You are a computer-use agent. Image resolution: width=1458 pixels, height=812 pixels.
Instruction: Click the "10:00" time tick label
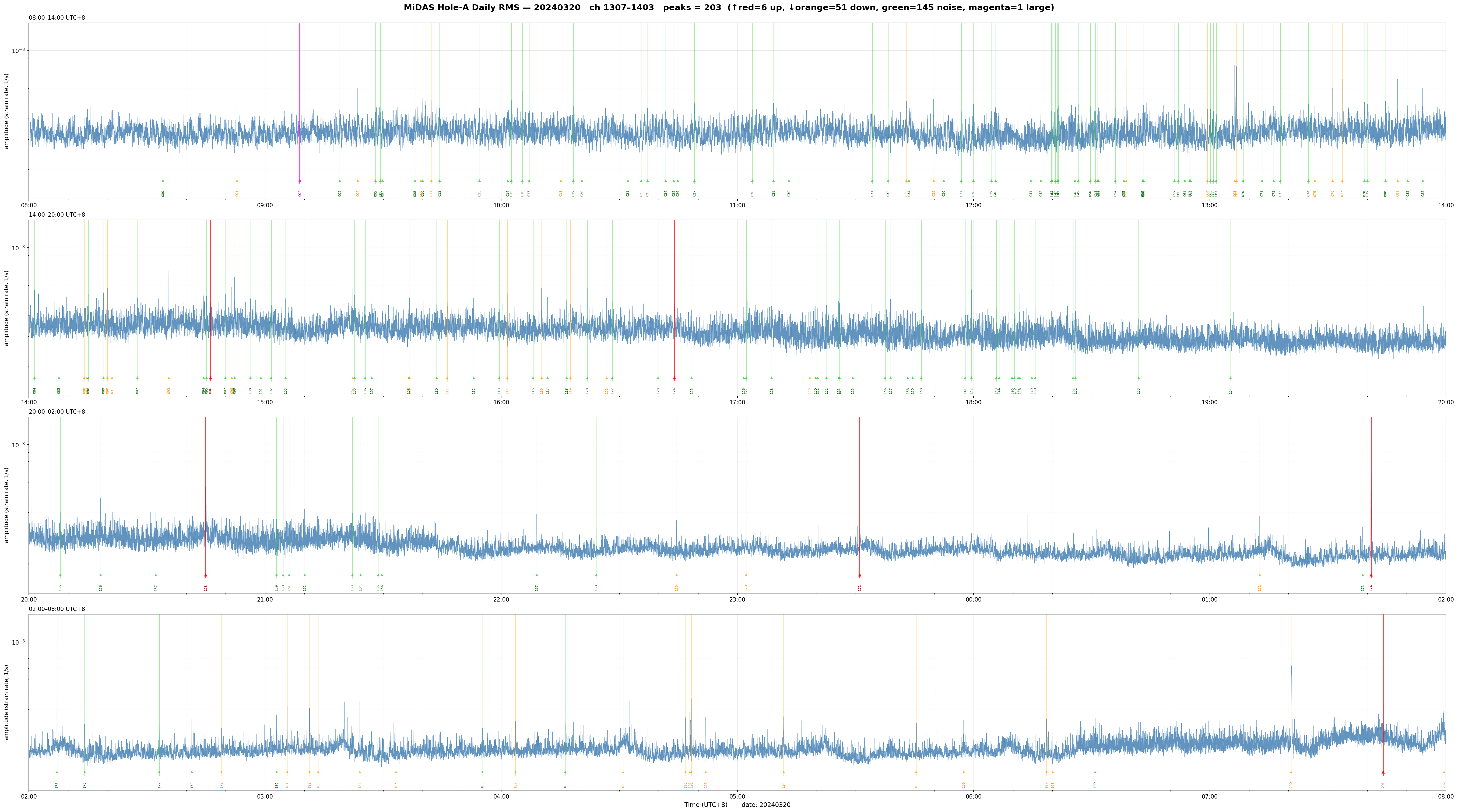tap(501, 205)
